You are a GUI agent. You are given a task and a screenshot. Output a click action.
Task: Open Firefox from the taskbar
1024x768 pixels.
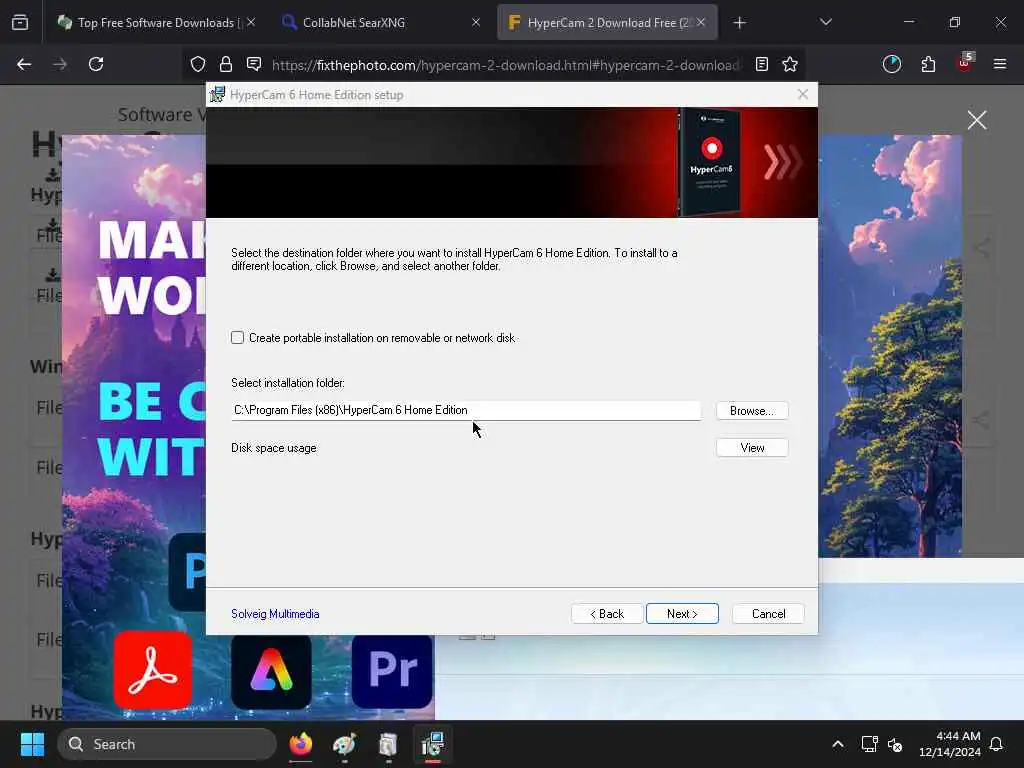300,744
